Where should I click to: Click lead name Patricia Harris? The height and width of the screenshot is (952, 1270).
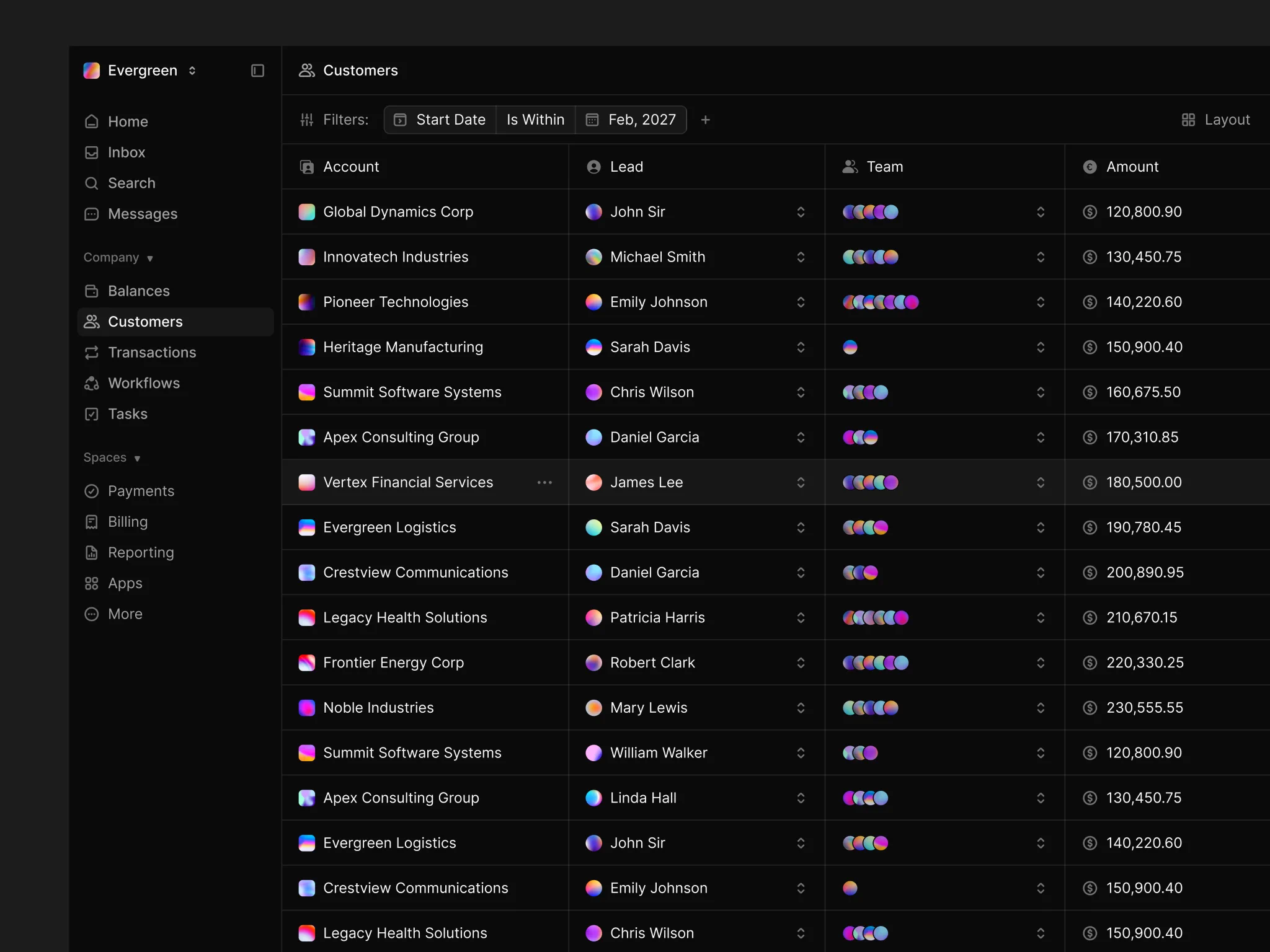657,617
